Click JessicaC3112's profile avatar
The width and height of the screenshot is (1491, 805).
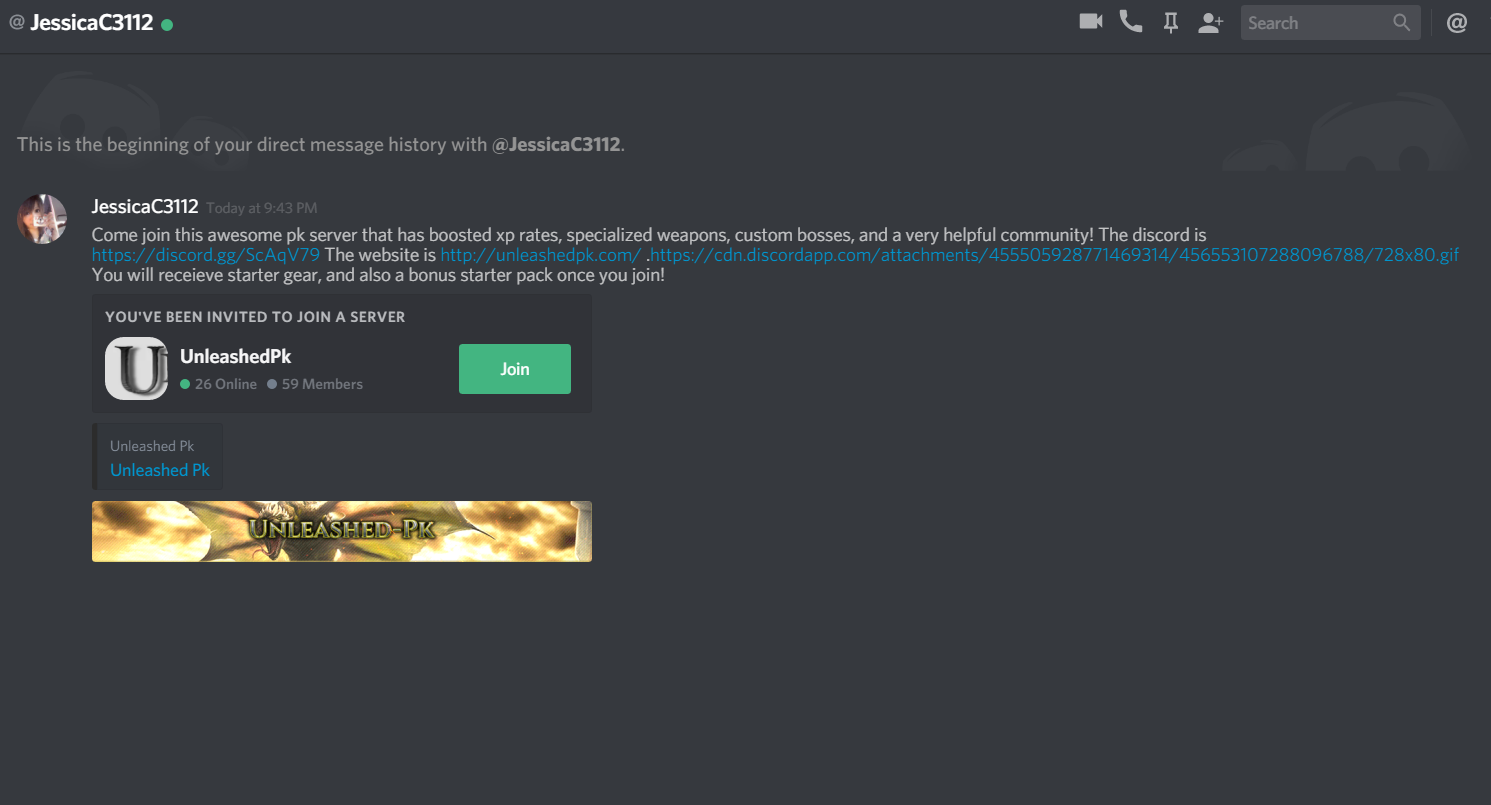point(42,219)
